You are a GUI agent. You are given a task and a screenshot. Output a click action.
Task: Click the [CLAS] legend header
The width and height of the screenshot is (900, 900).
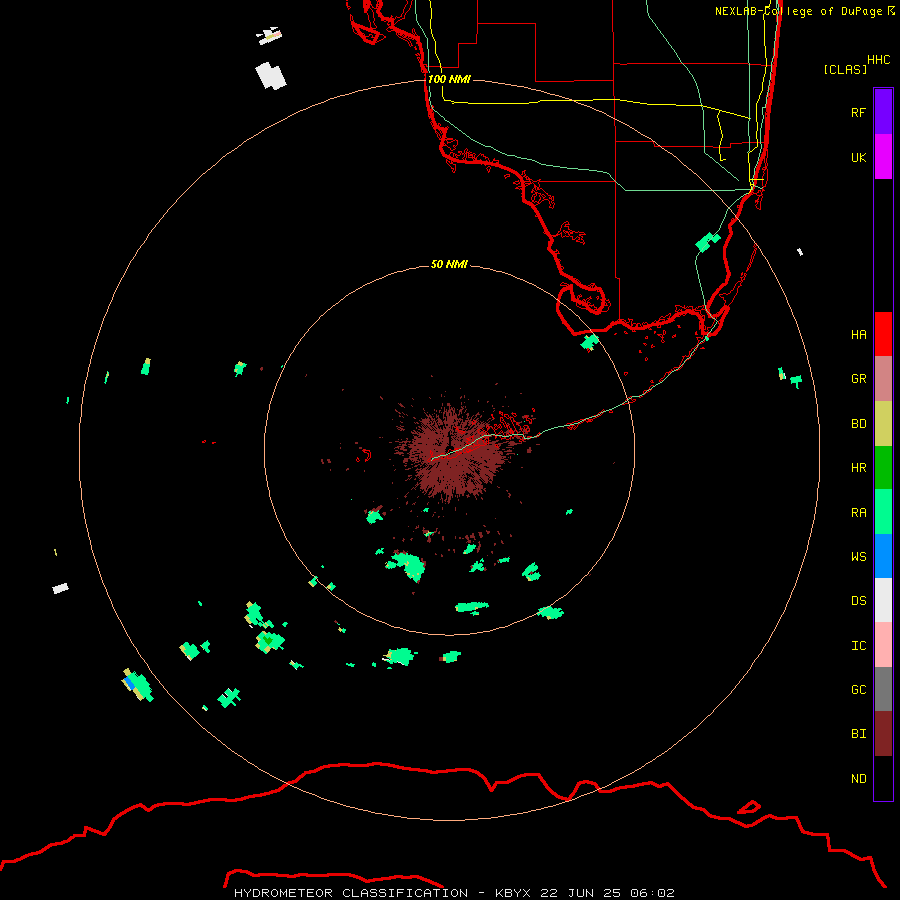coord(845,69)
